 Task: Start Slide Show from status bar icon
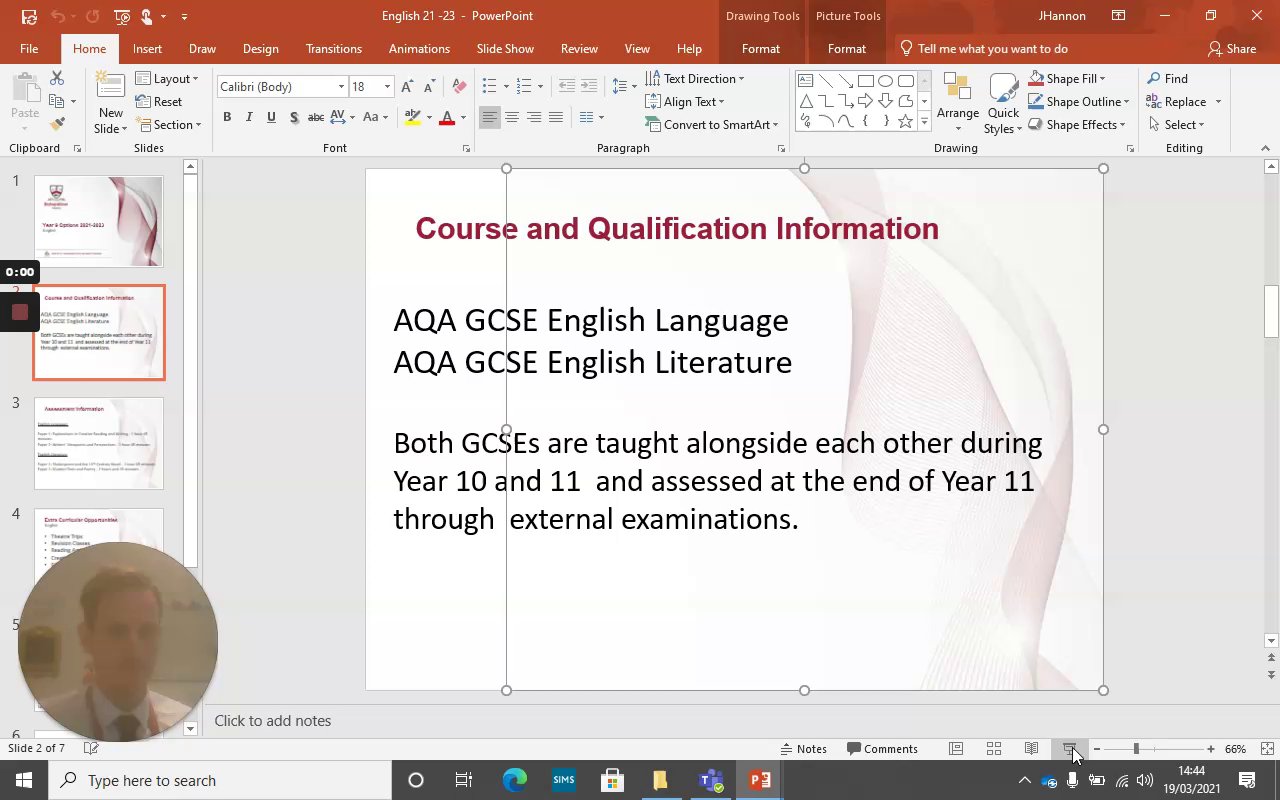(x=1069, y=749)
